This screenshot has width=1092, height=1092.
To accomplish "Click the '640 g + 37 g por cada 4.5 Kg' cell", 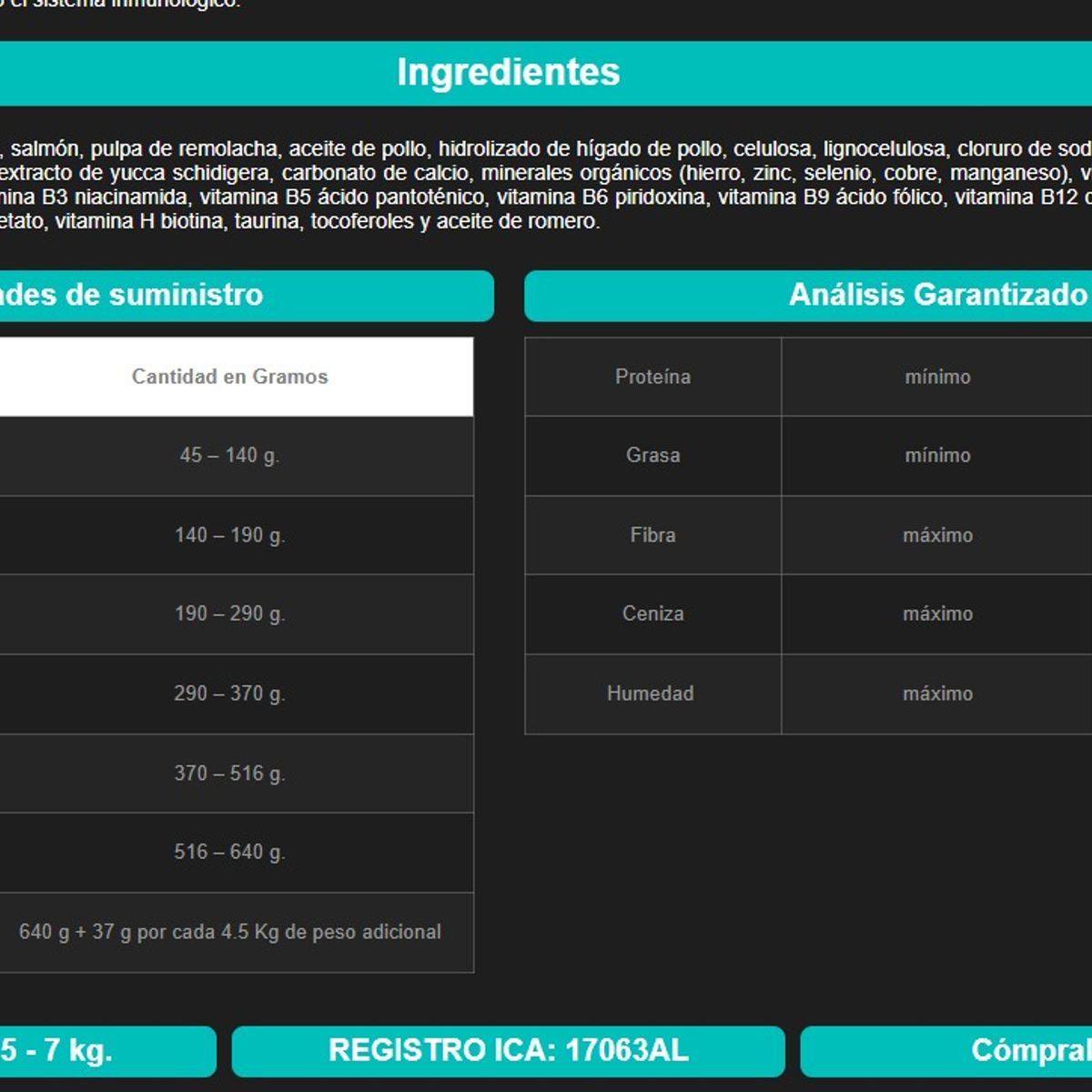I will [229, 932].
